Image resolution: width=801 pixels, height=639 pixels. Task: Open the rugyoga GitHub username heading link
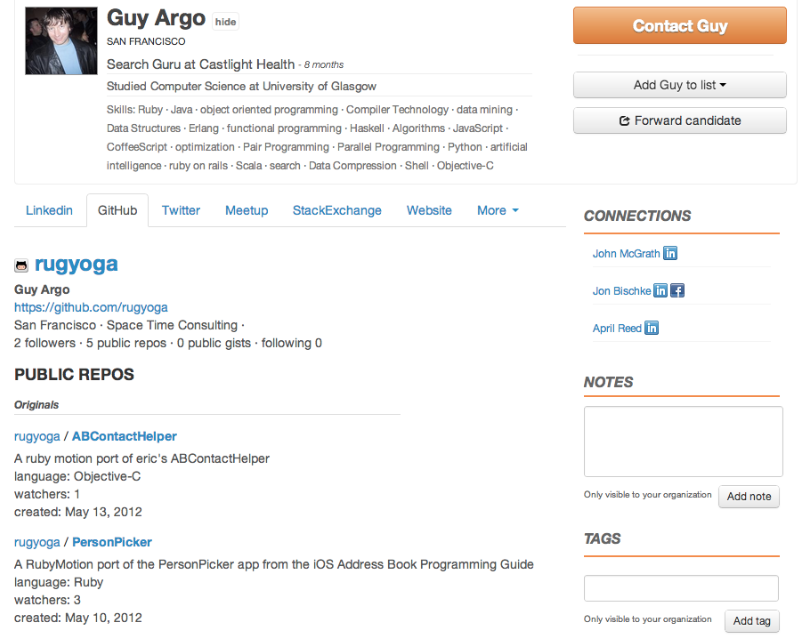76,264
